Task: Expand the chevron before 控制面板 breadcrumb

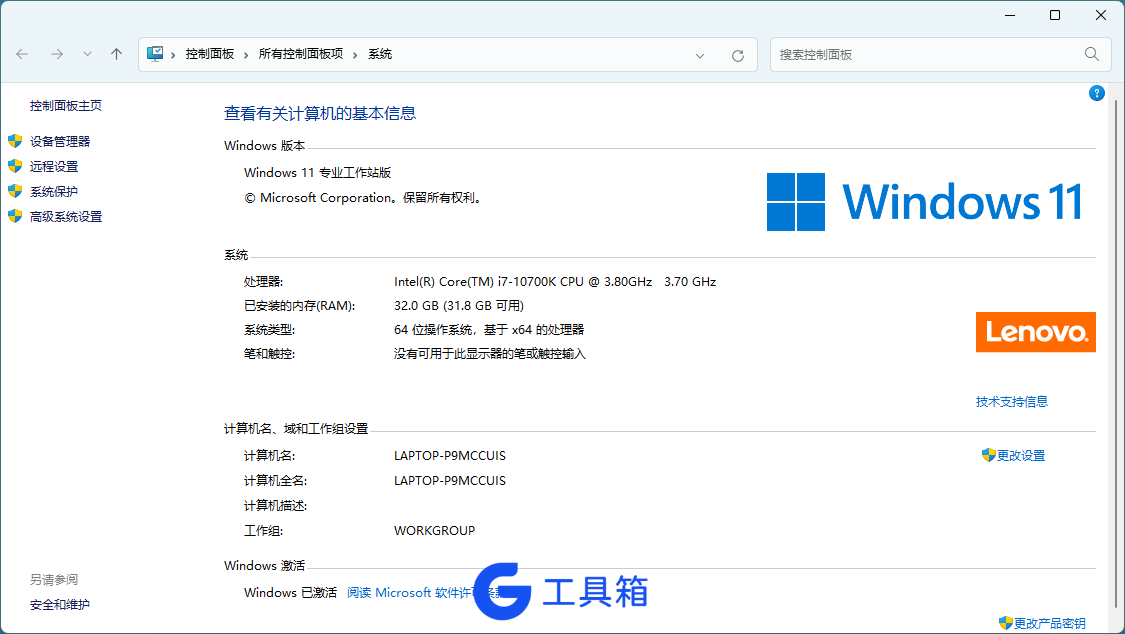Action: (173, 55)
